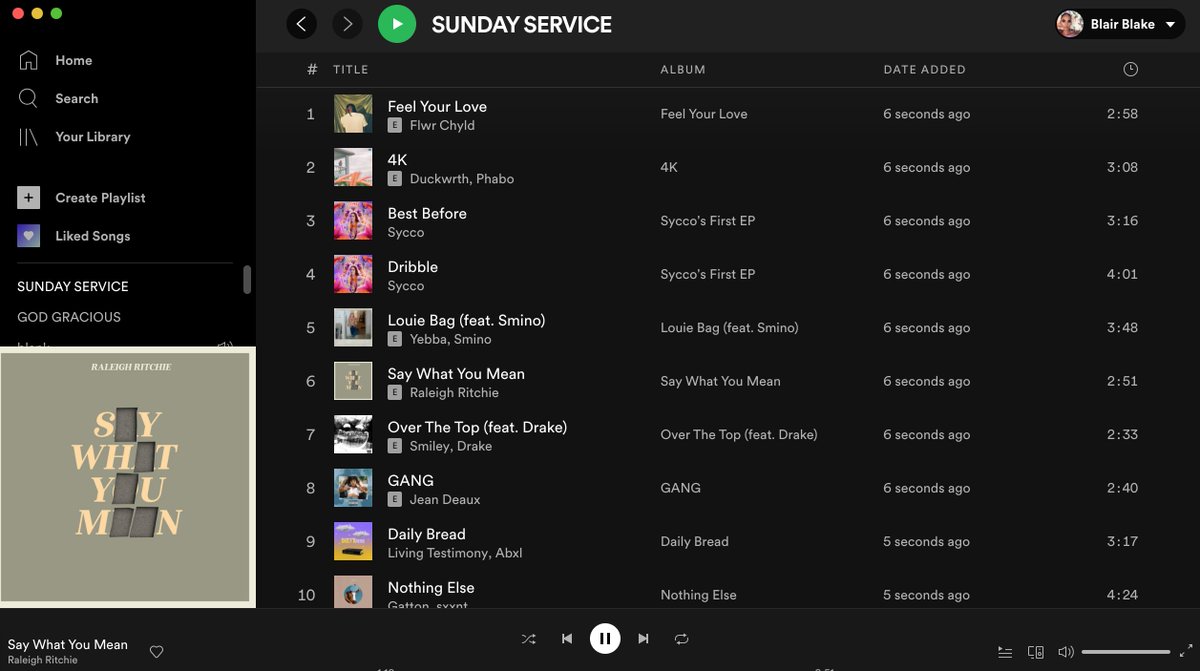
Task: Sort tracks by the DATE ADDED column header
Action: [924, 69]
